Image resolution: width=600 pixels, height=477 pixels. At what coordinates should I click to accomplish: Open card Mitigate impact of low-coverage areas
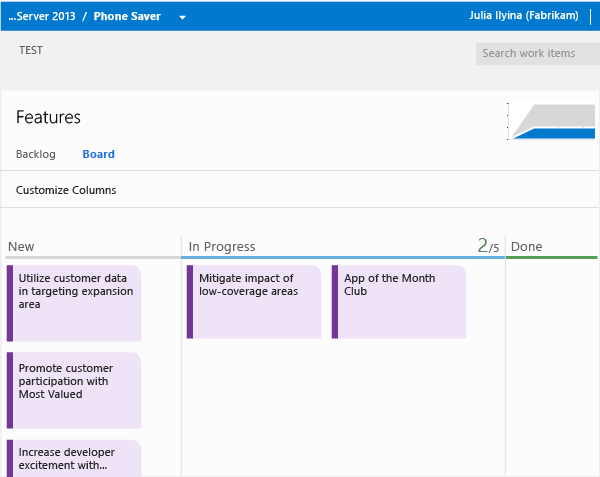pos(254,302)
